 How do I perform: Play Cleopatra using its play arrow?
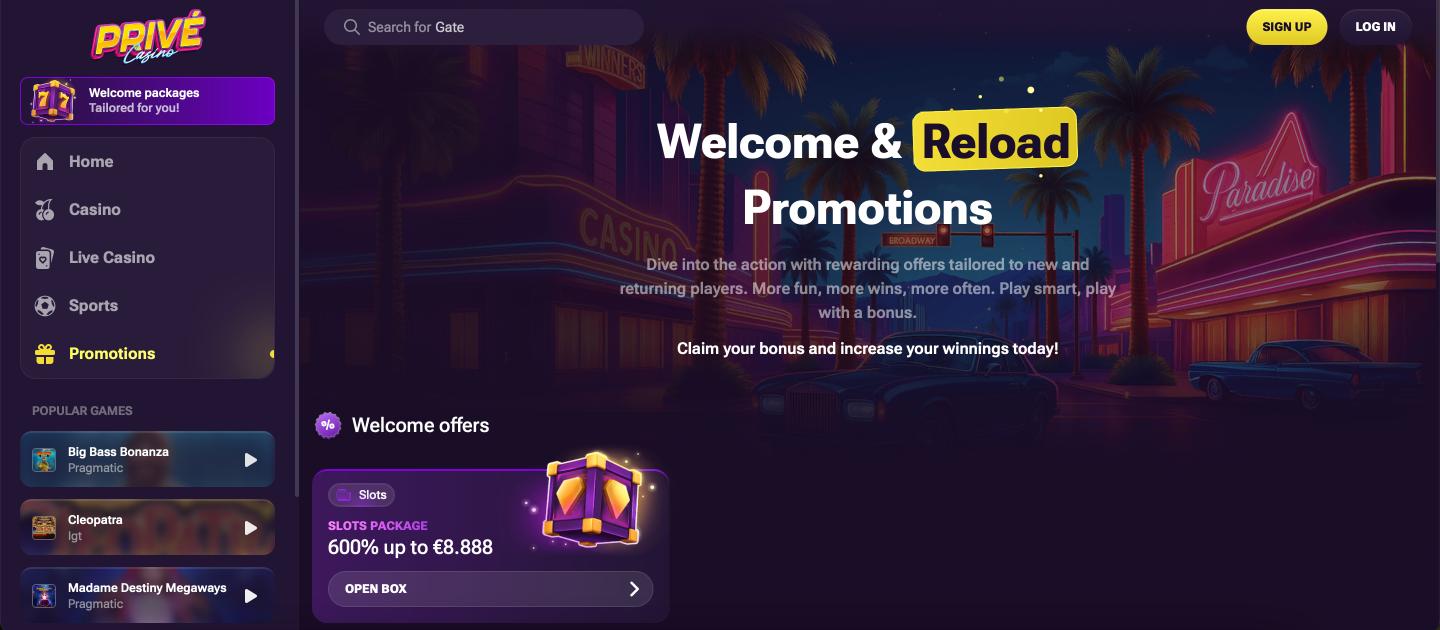tap(251, 528)
